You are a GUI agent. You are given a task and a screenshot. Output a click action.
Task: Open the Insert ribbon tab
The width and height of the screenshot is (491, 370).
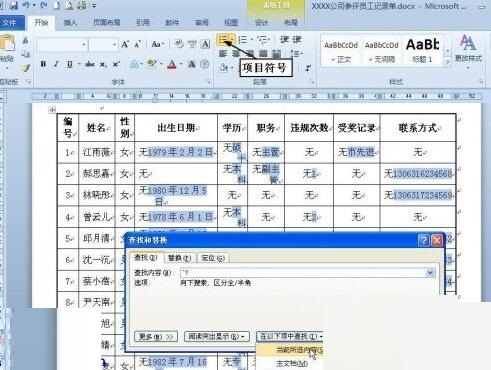[70, 23]
